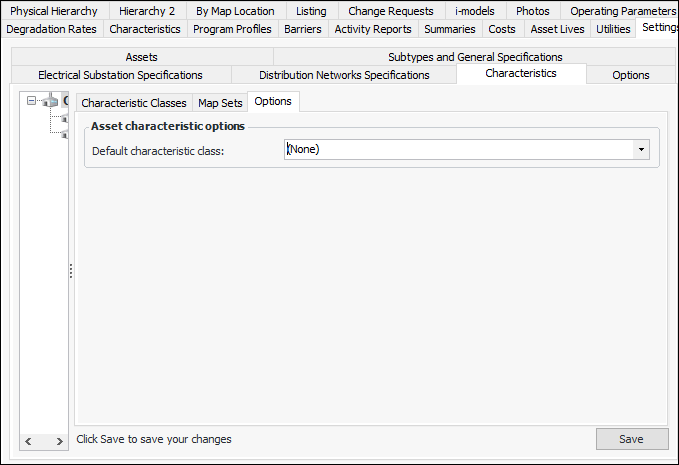Image resolution: width=679 pixels, height=465 pixels.
Task: Select the Listing tab
Action: point(311,11)
